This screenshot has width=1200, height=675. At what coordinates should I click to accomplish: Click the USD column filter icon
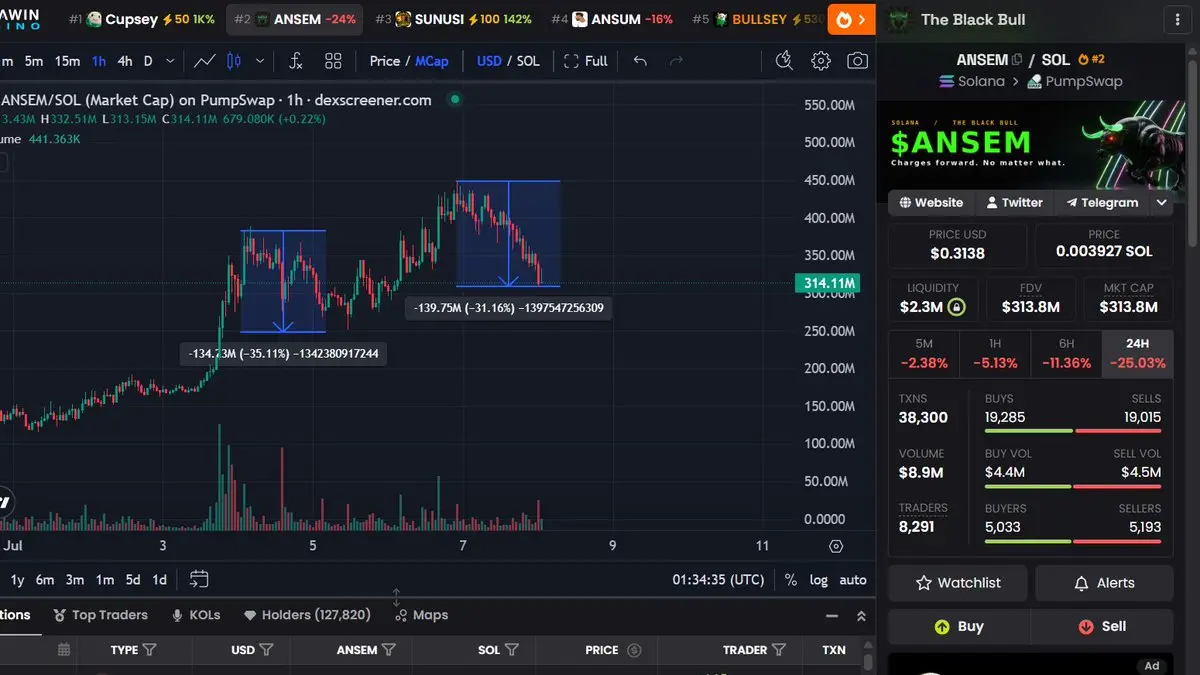tap(266, 650)
